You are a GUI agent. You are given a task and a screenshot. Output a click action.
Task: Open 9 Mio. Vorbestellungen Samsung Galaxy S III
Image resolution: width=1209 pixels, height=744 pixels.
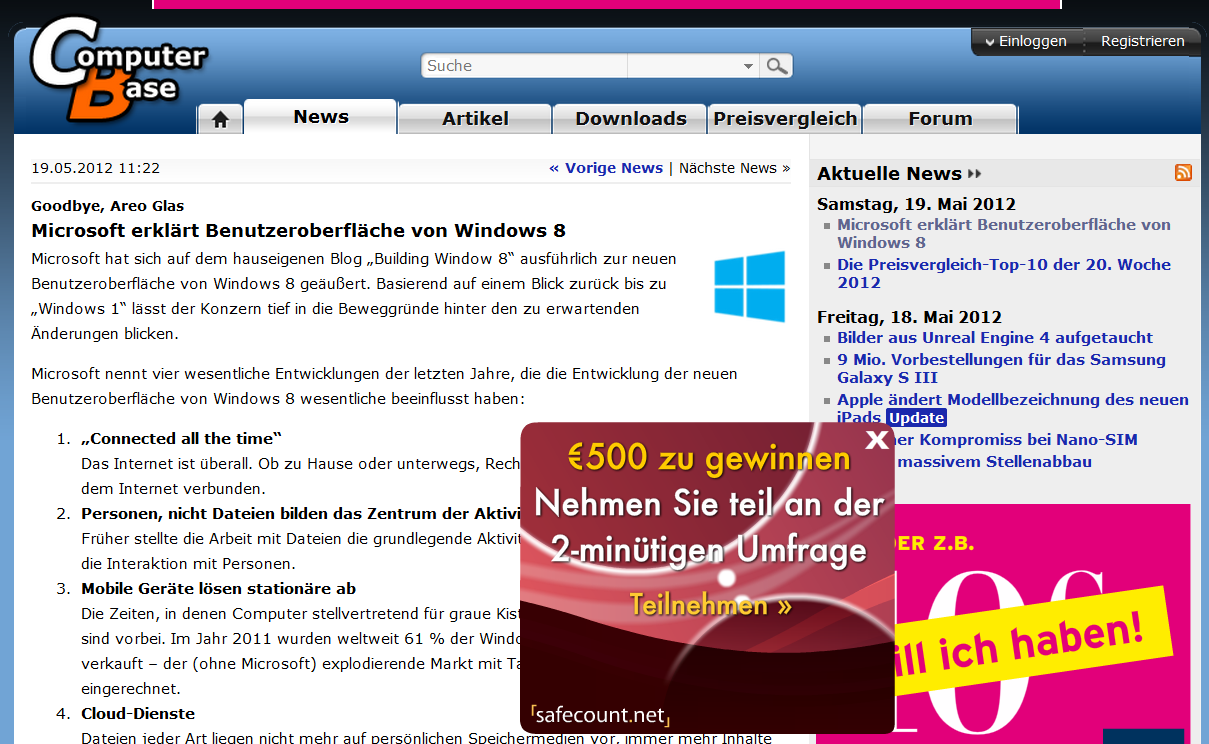pos(1001,368)
